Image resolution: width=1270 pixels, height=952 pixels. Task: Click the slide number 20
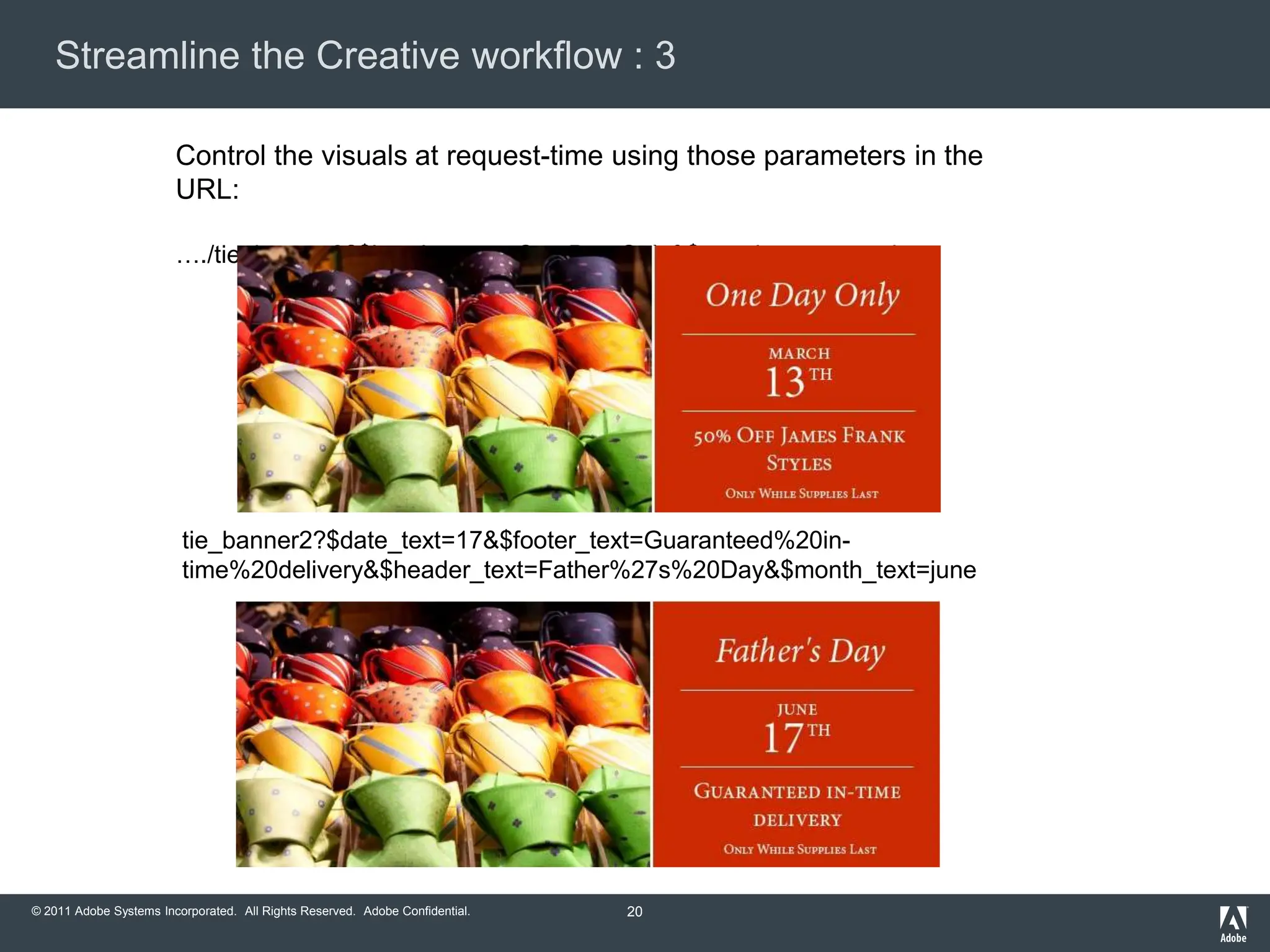(x=634, y=912)
